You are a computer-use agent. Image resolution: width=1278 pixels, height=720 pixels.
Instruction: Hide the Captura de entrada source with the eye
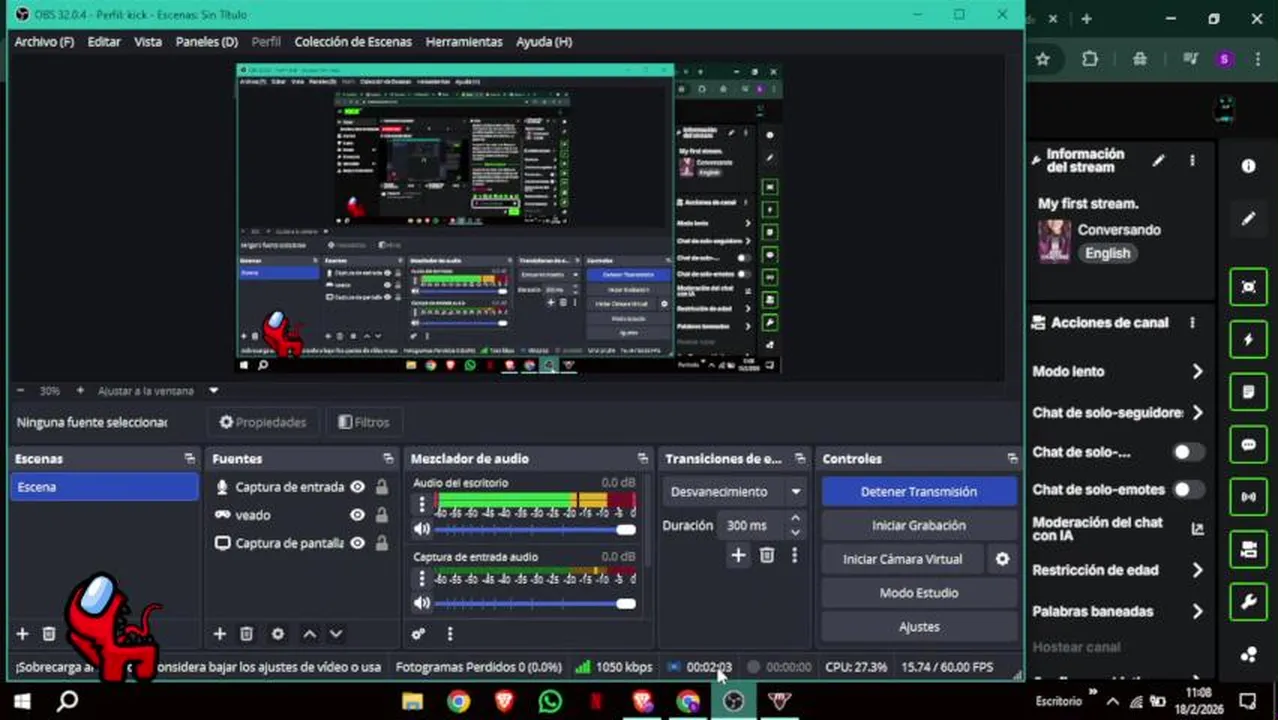pyautogui.click(x=357, y=487)
